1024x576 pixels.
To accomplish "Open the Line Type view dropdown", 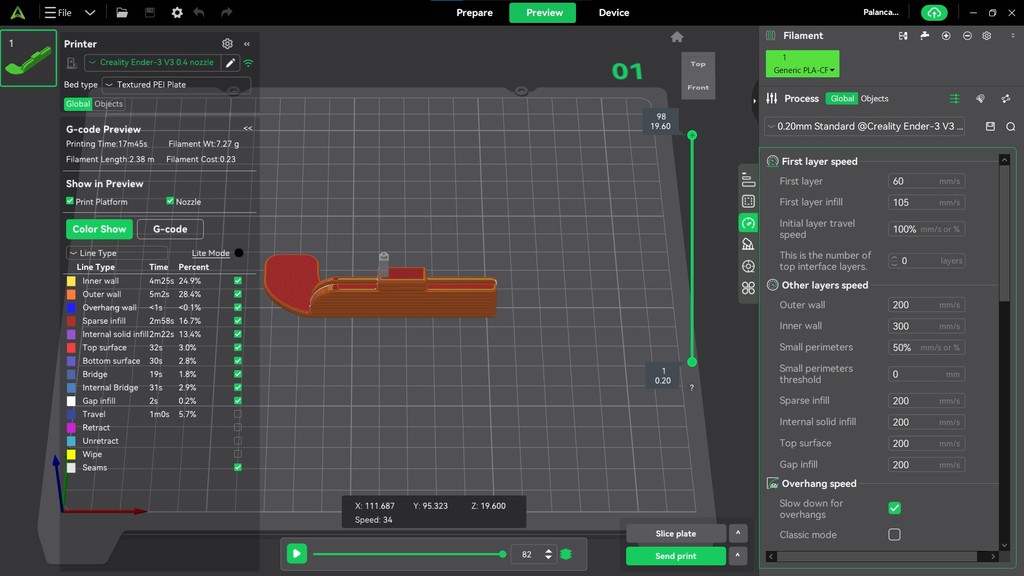I will (x=116, y=253).
